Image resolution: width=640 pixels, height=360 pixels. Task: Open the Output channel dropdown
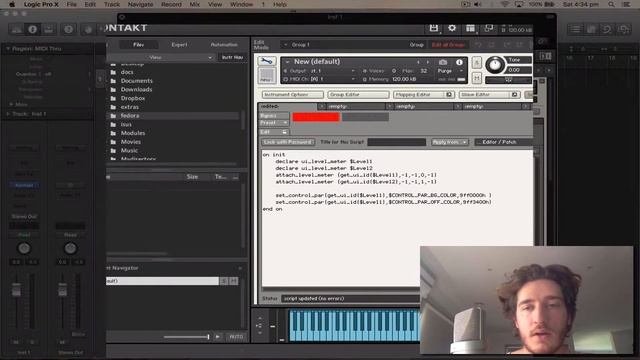(x=319, y=71)
